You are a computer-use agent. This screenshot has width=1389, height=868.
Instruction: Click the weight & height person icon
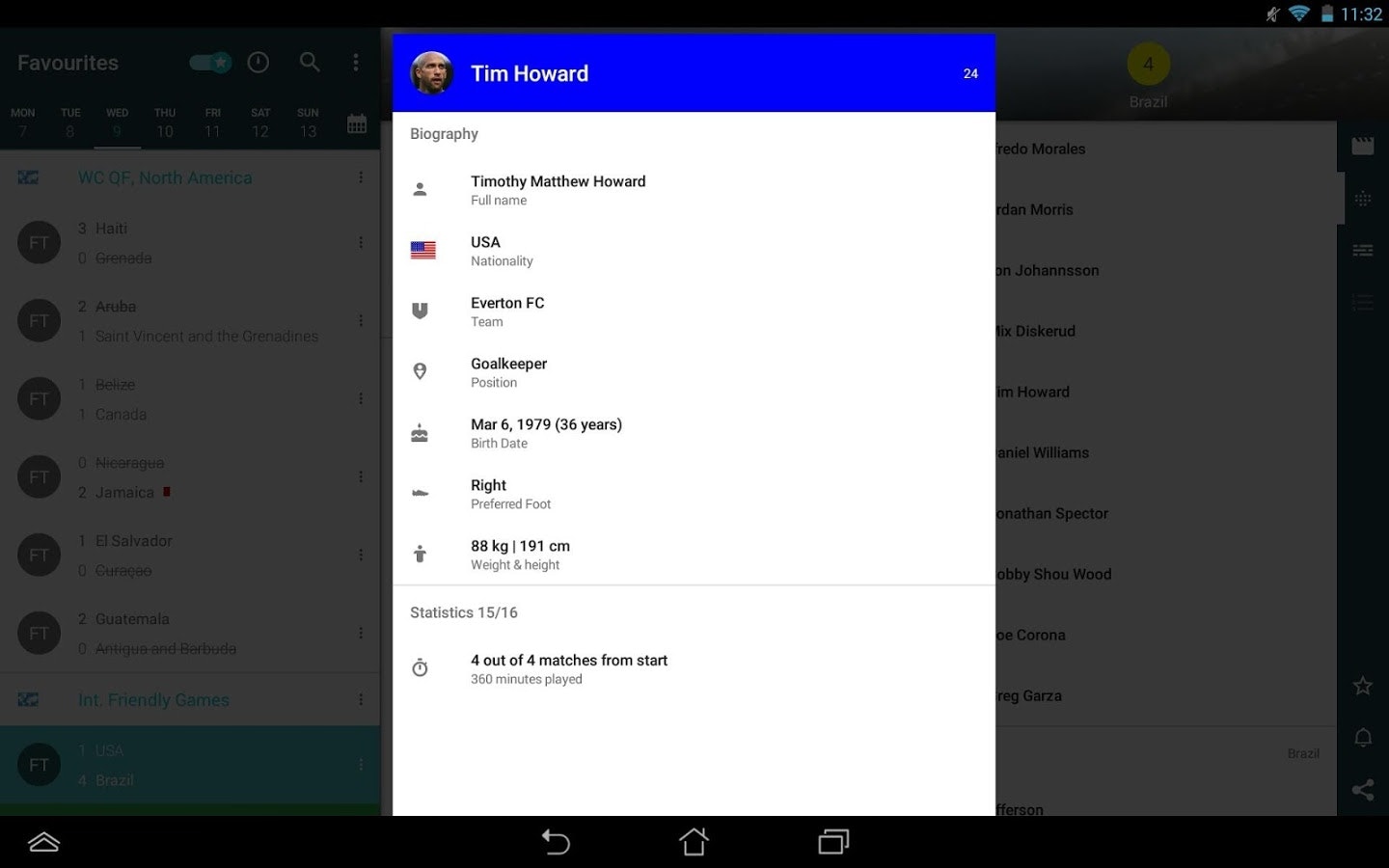420,554
